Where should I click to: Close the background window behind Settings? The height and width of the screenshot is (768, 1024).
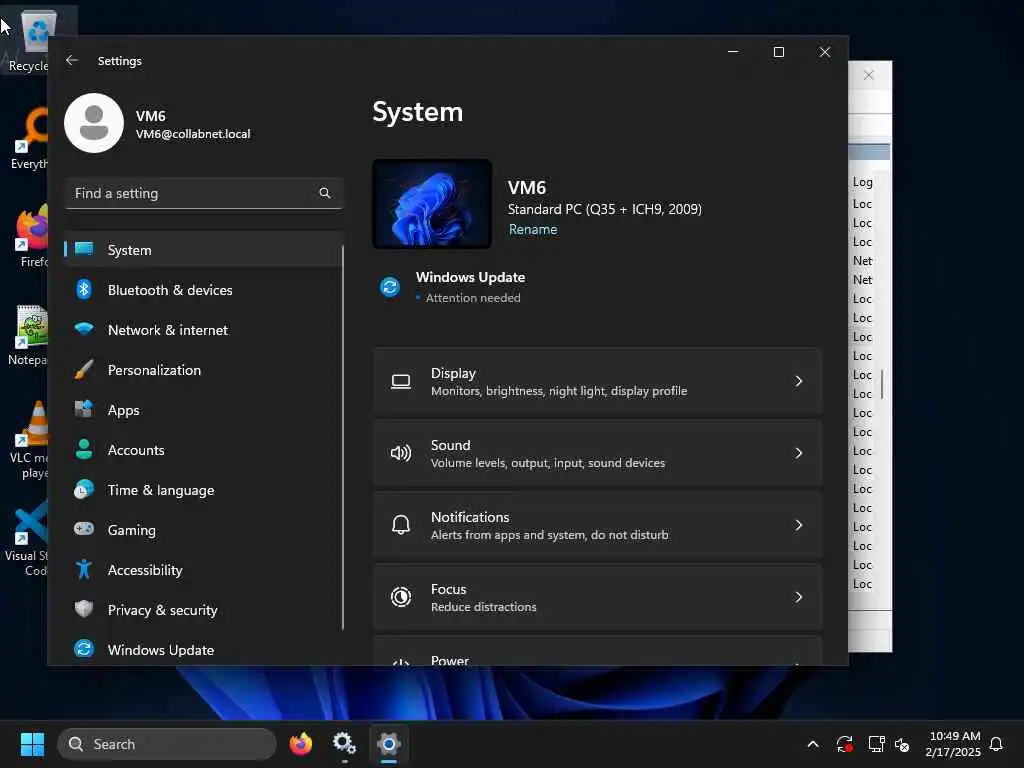coord(869,75)
